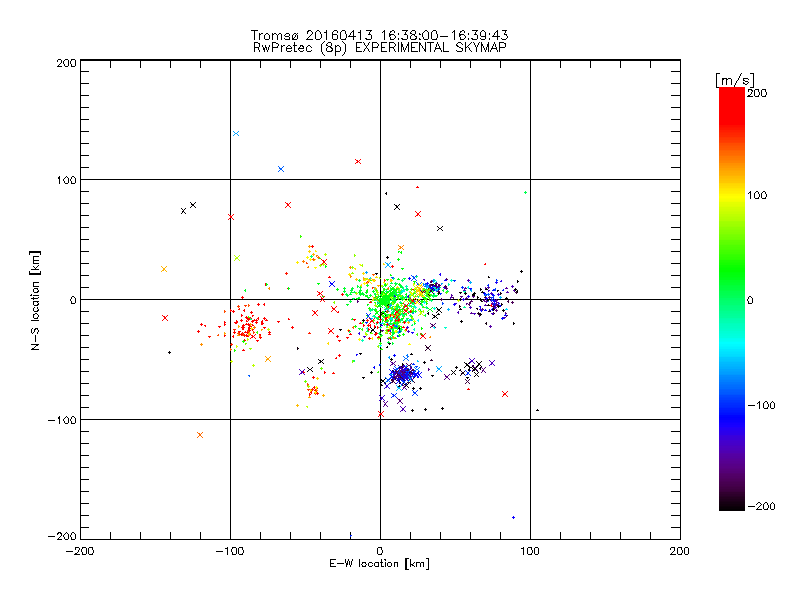
Task: Click the lone orange X marker below the -100 km gridline
Action: [x=200, y=435]
